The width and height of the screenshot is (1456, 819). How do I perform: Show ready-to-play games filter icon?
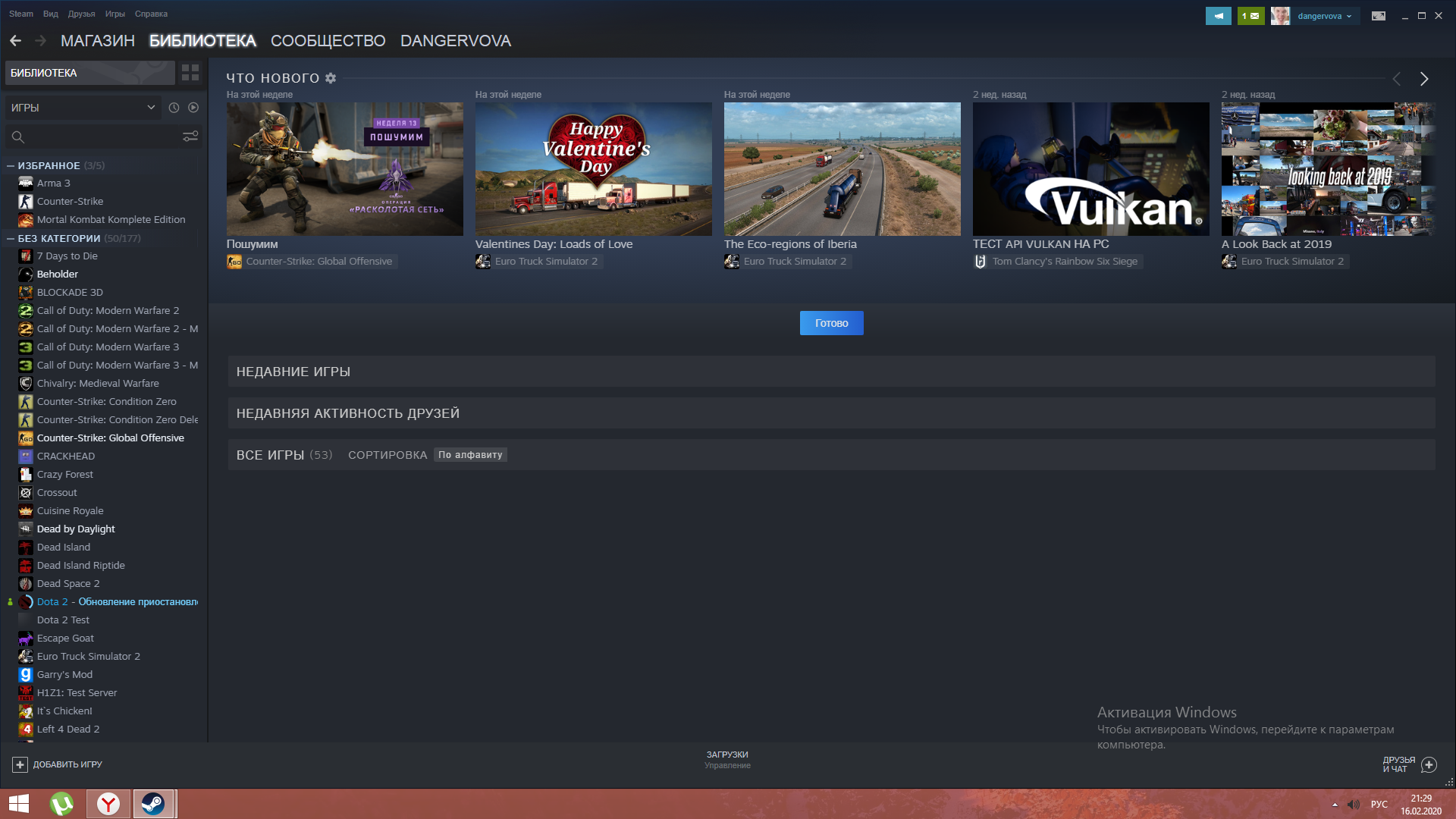193,108
